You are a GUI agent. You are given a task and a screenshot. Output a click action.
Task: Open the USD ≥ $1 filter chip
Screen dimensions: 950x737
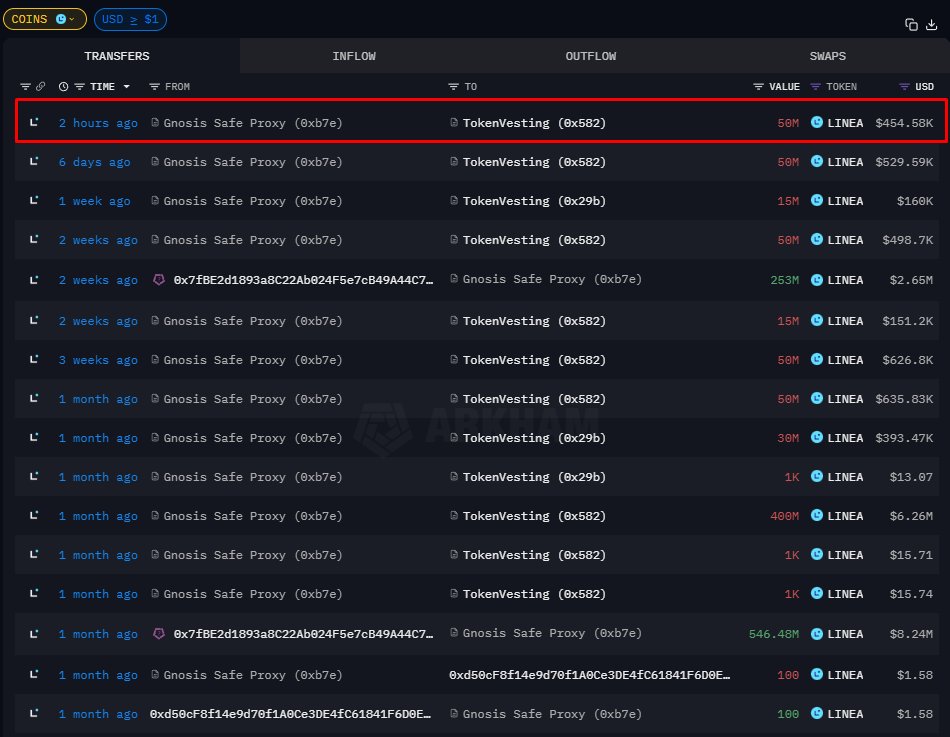(x=130, y=19)
